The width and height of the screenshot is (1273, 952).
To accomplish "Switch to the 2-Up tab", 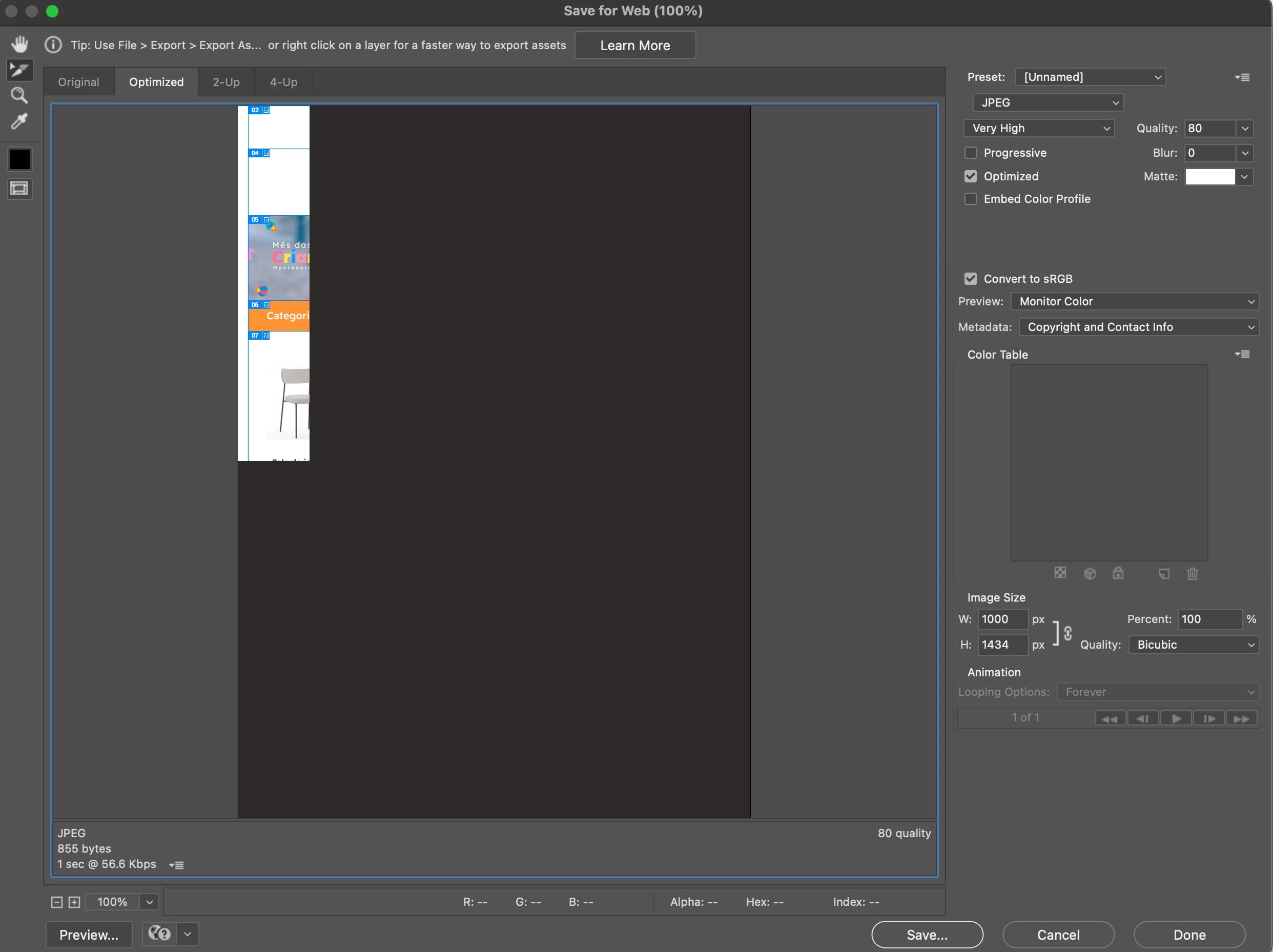I will click(x=226, y=82).
